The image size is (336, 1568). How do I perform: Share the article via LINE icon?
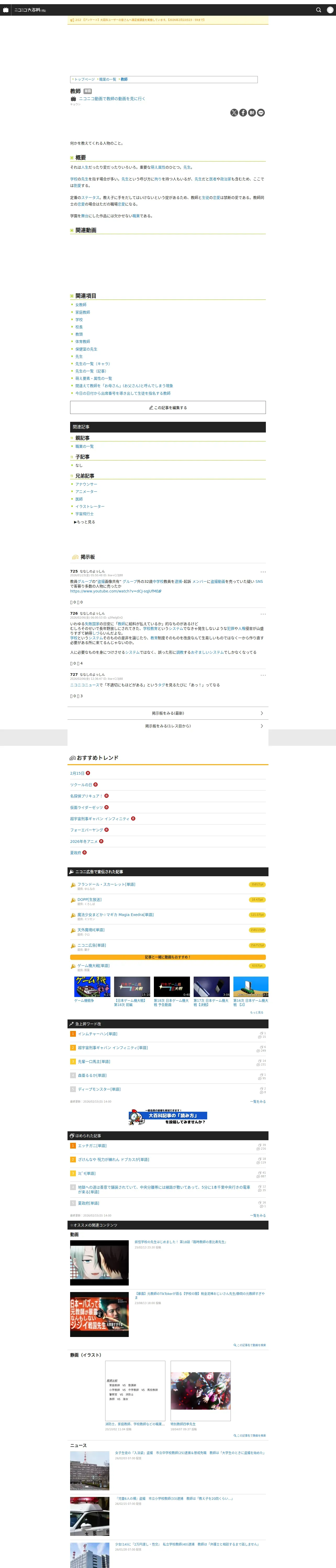pos(261,113)
